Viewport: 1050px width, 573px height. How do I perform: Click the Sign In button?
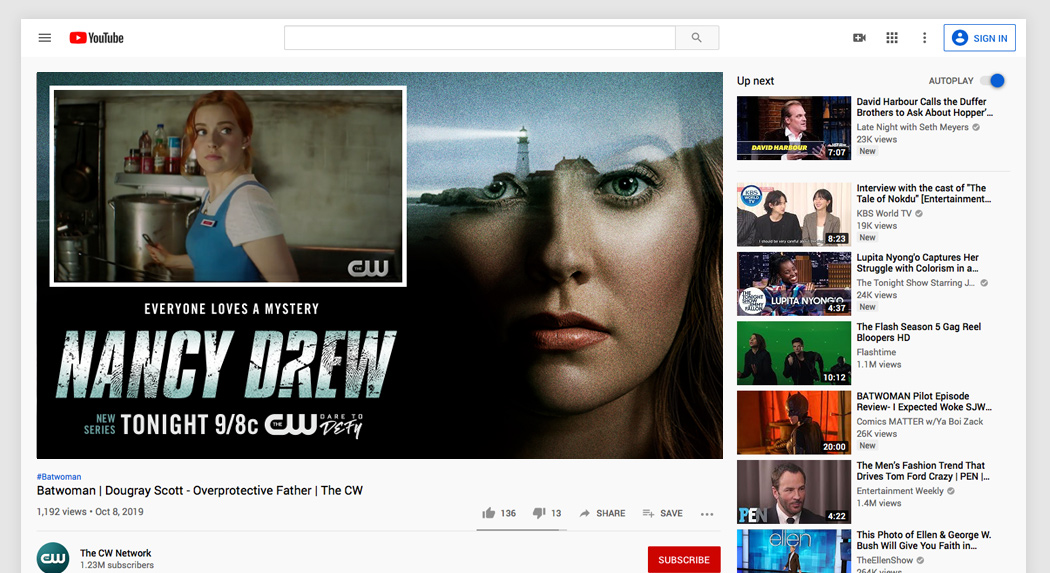[x=980, y=37]
